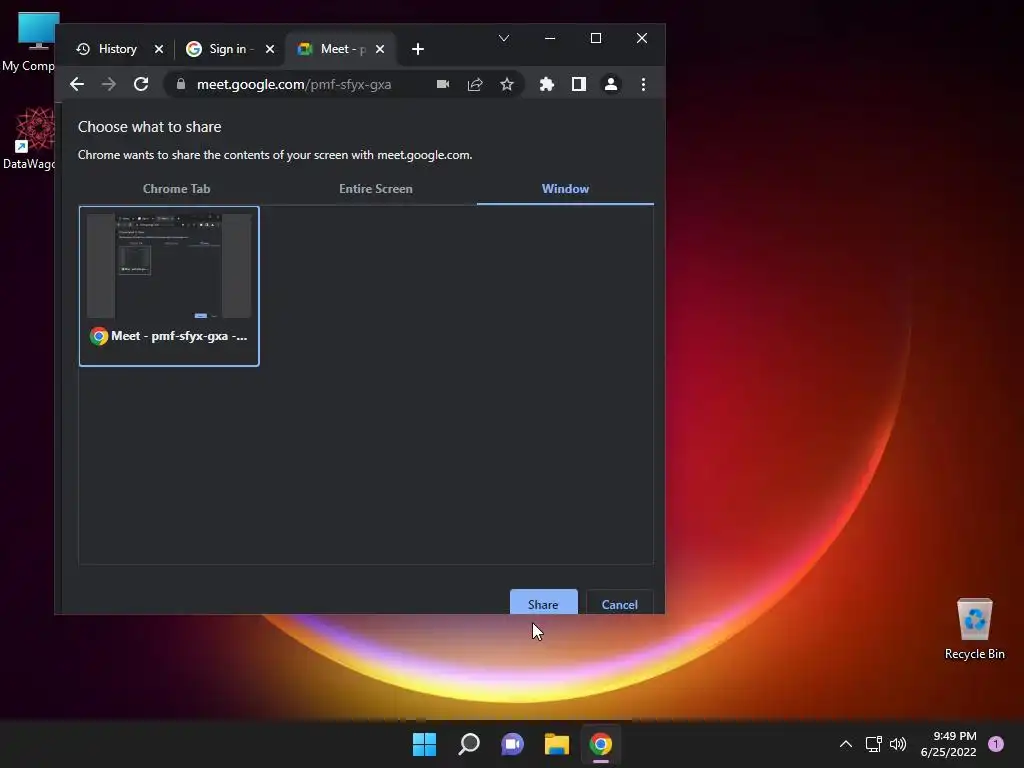Open File Explorer from the taskbar
This screenshot has width=1024, height=768.
tap(557, 744)
